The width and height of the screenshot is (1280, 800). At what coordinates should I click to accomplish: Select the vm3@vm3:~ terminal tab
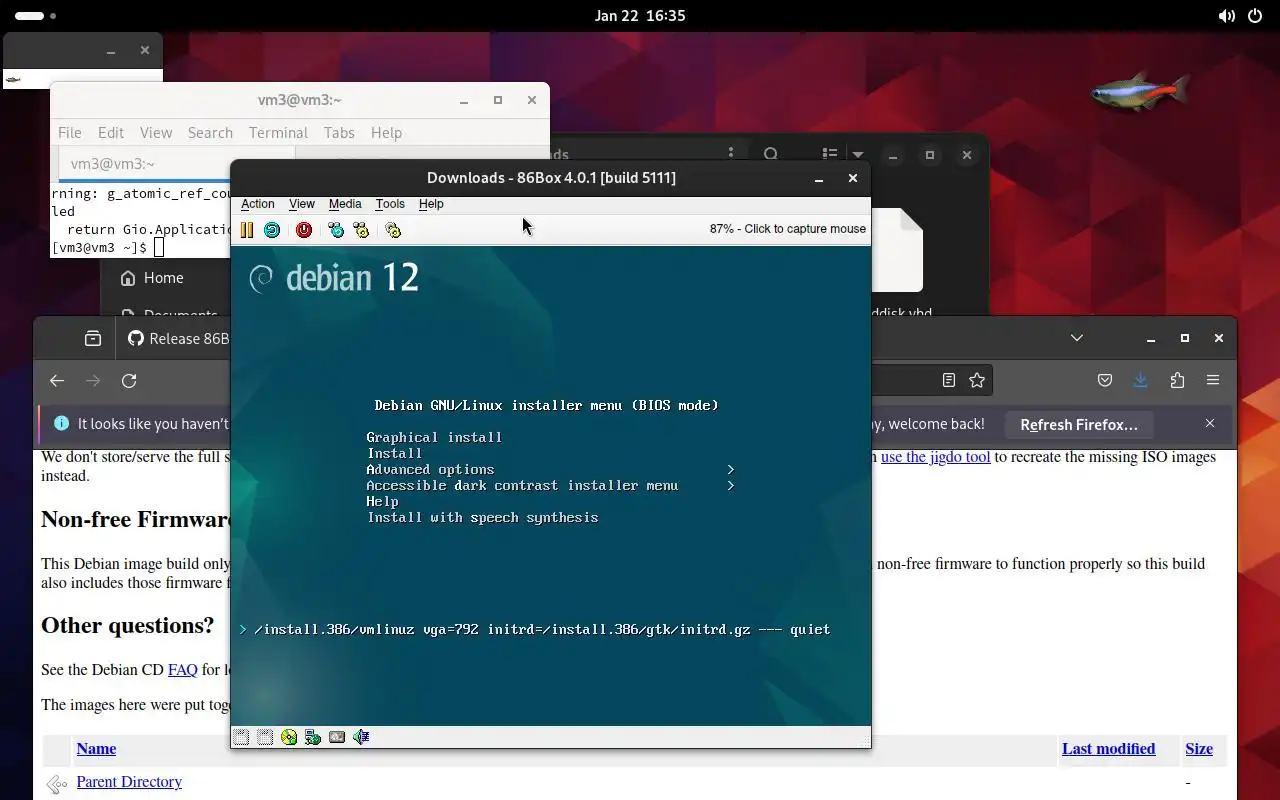(x=175, y=164)
